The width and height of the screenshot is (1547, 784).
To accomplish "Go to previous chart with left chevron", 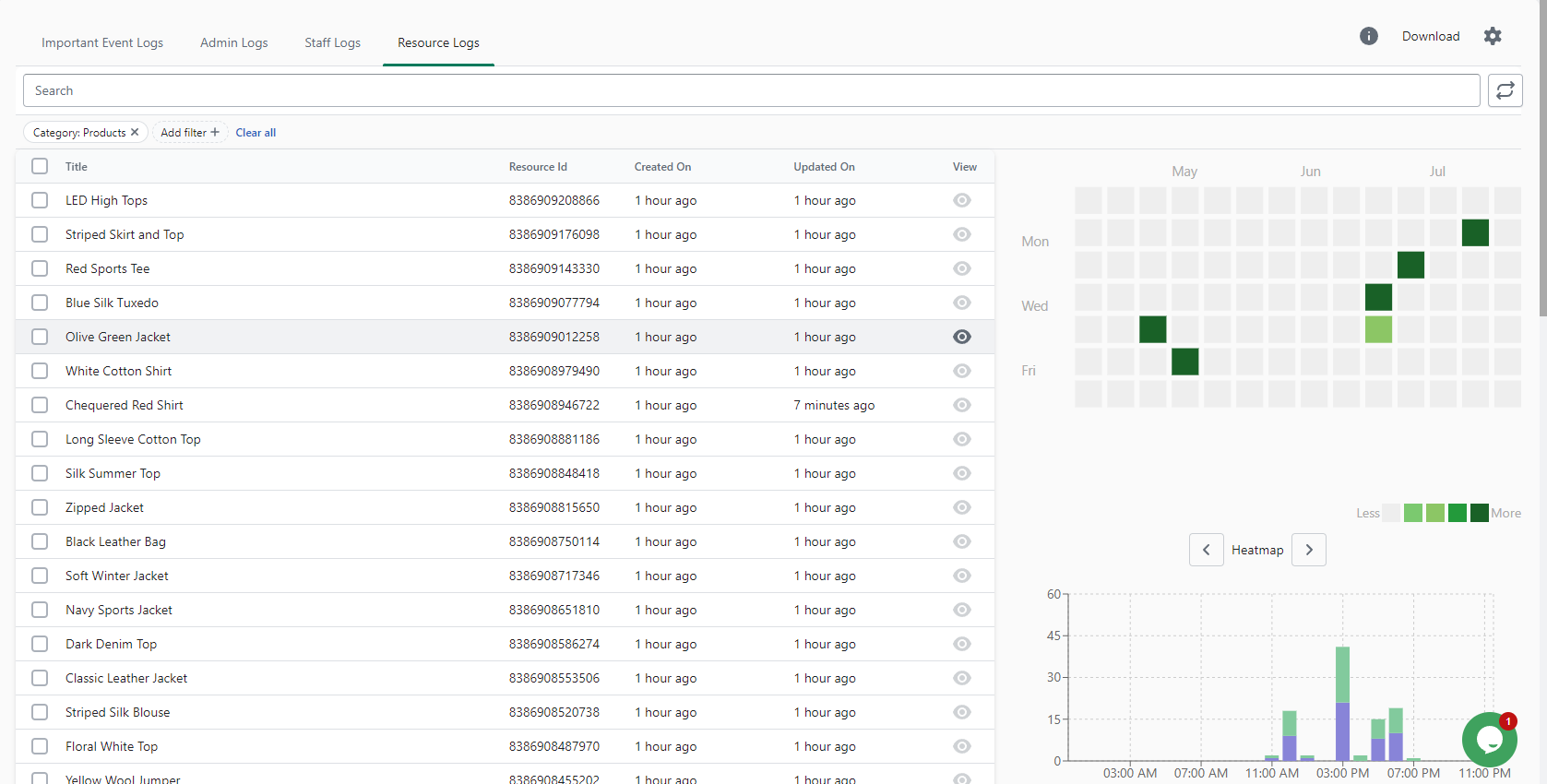I will (x=1206, y=550).
